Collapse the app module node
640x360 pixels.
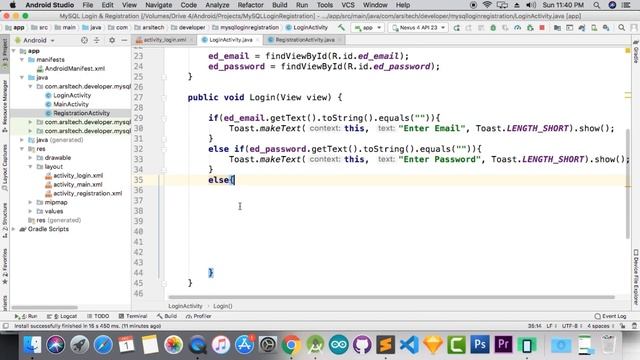[14, 51]
